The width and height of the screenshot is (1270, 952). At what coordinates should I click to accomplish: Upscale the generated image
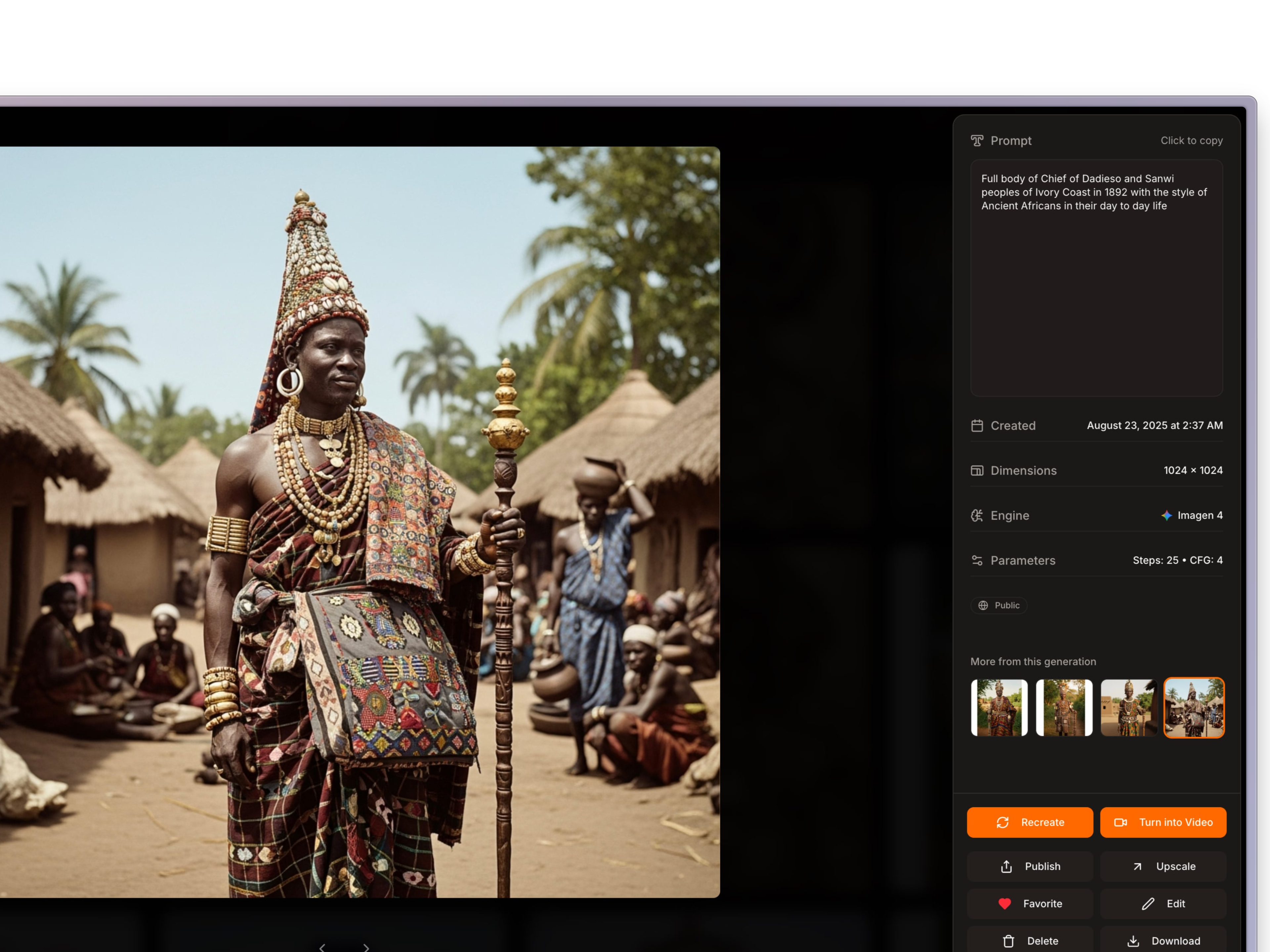coord(1164,866)
